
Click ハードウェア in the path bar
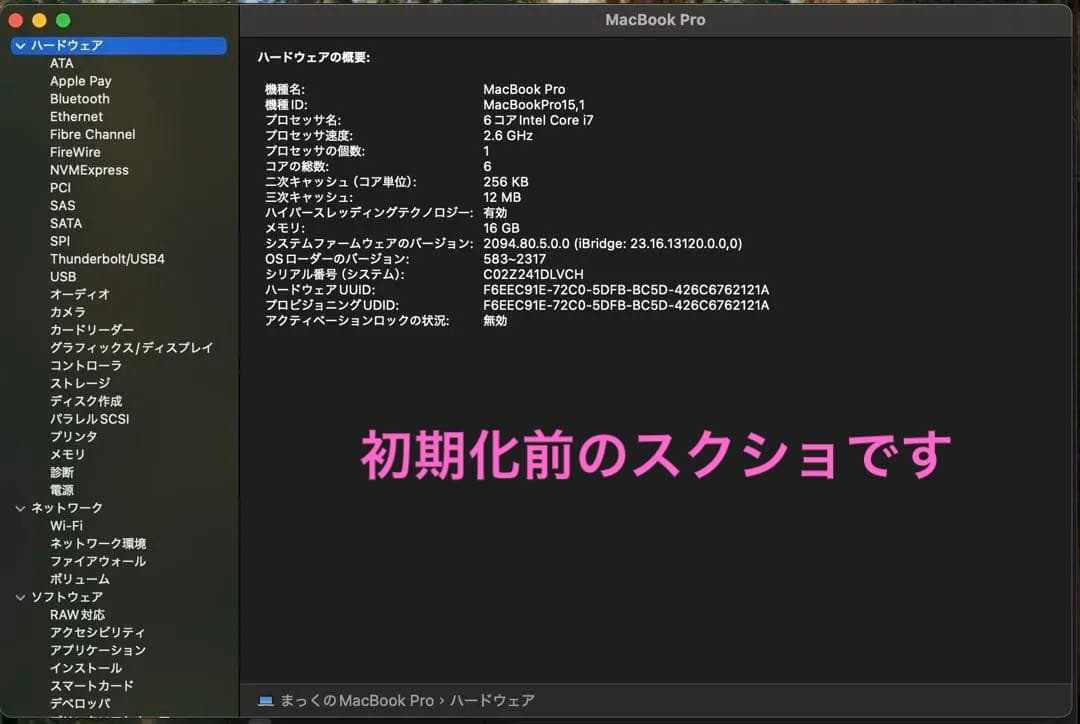[x=492, y=701]
